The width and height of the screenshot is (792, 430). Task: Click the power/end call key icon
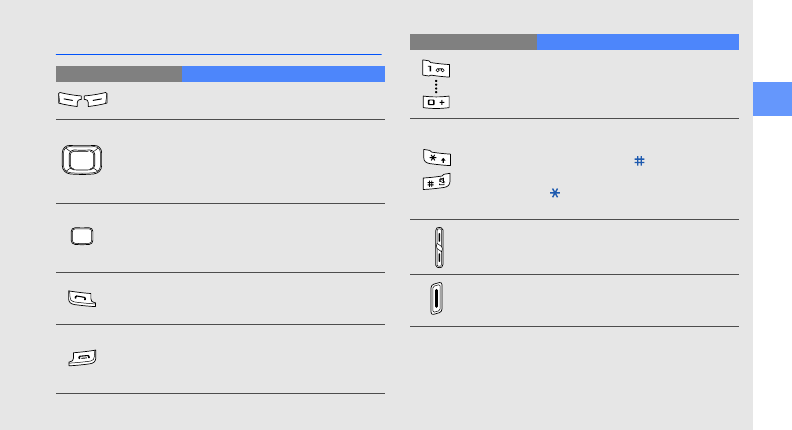pos(82,357)
